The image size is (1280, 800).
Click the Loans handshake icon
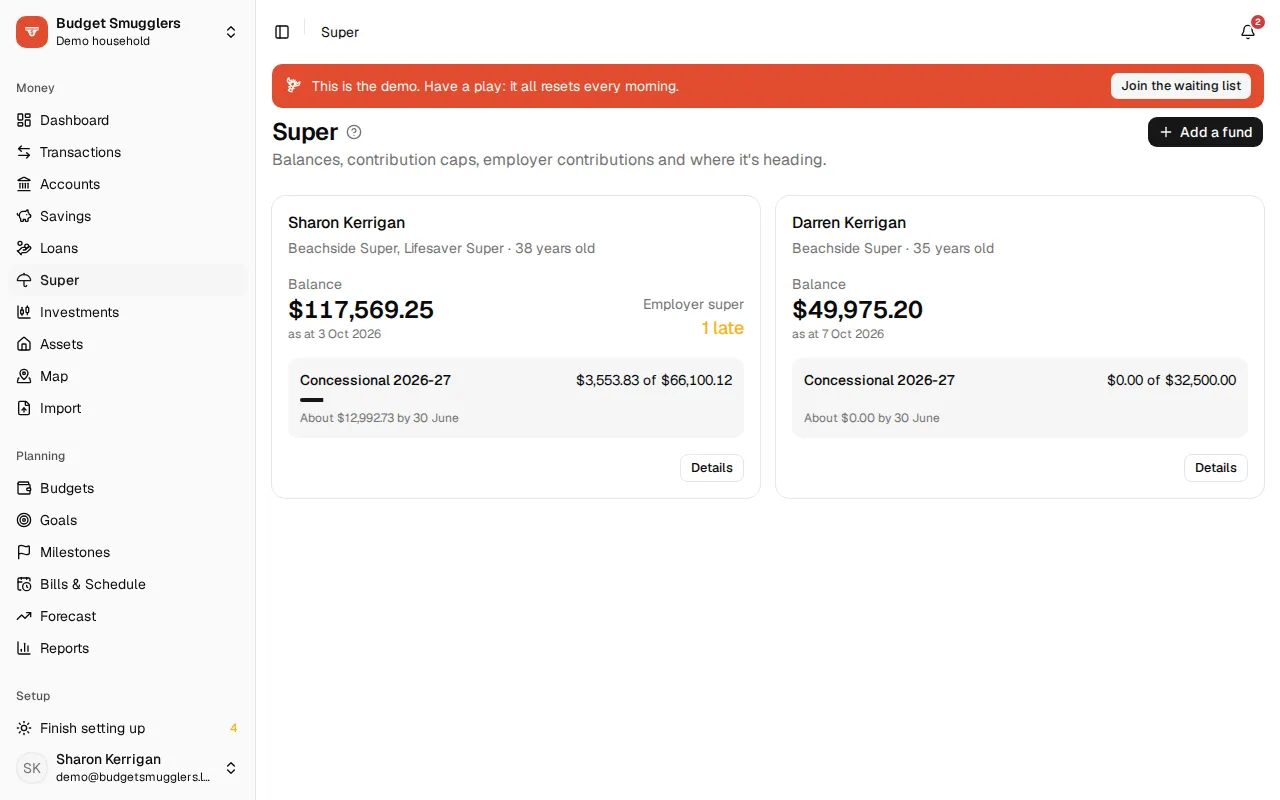[24, 248]
